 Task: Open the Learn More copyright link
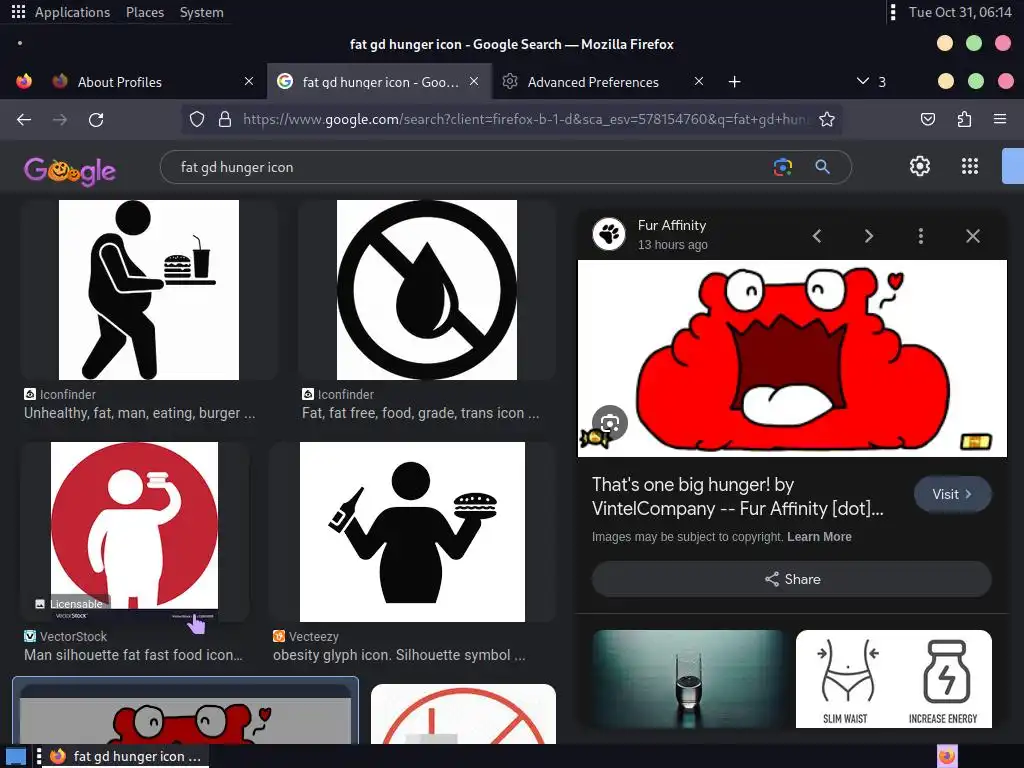(x=819, y=537)
